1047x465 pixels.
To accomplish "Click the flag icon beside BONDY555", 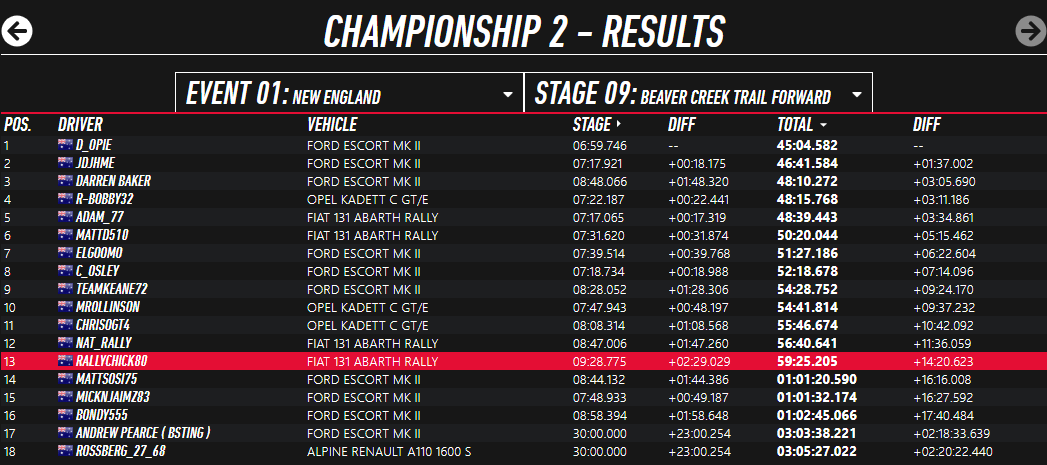I will pyautogui.click(x=66, y=415).
